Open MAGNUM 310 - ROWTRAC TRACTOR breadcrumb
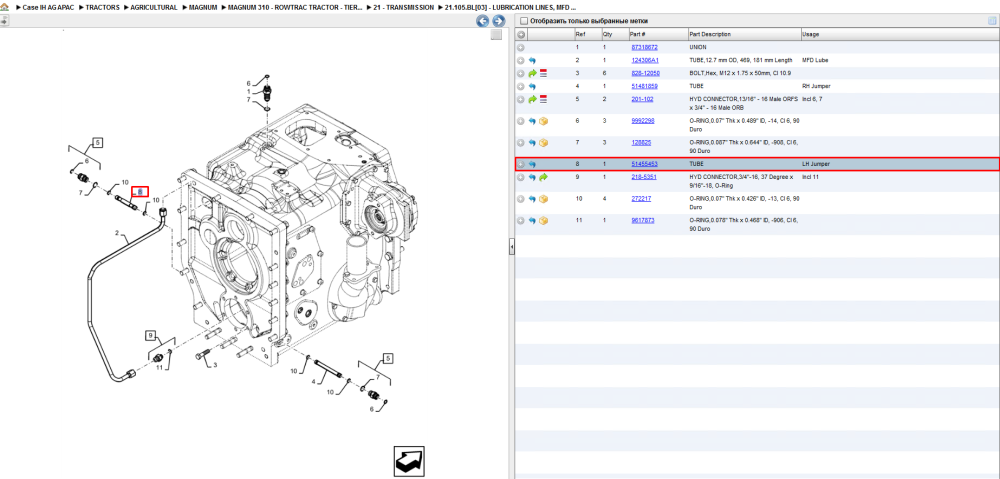This screenshot has height=479, width=1000. coord(295,8)
